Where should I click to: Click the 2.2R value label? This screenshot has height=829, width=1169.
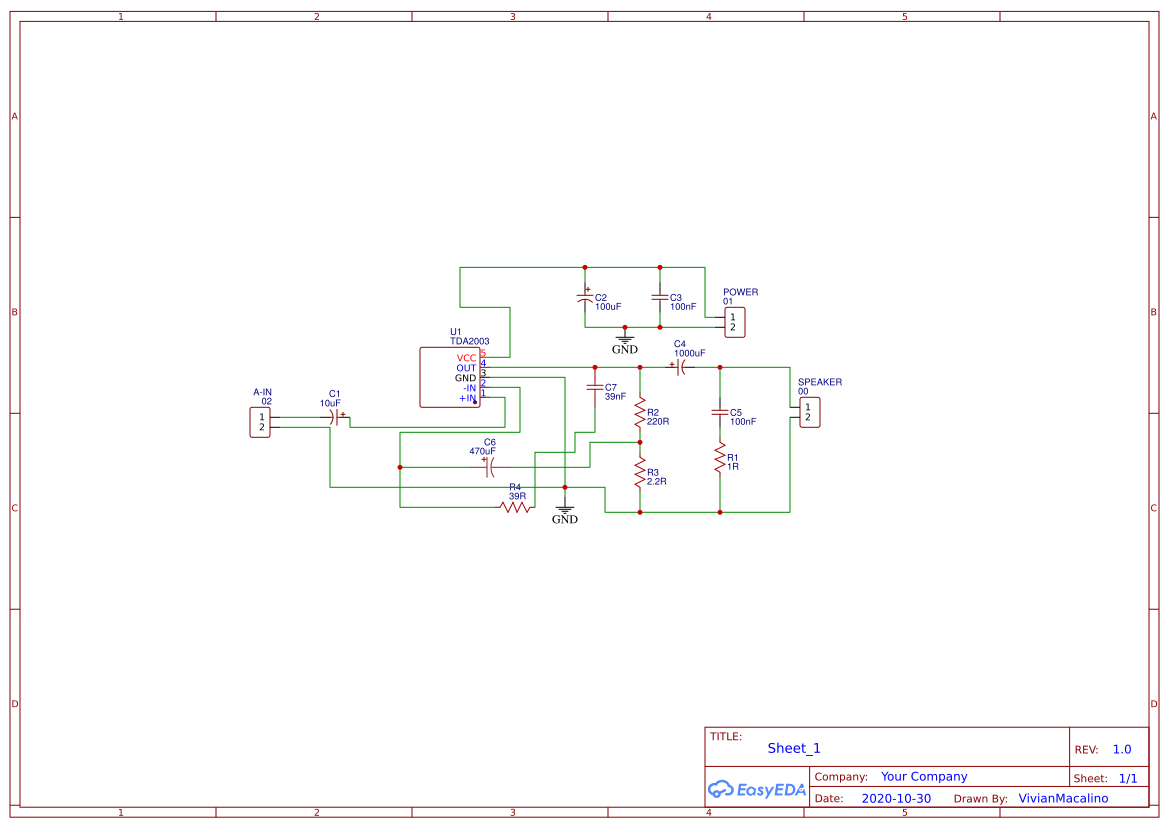click(x=657, y=482)
